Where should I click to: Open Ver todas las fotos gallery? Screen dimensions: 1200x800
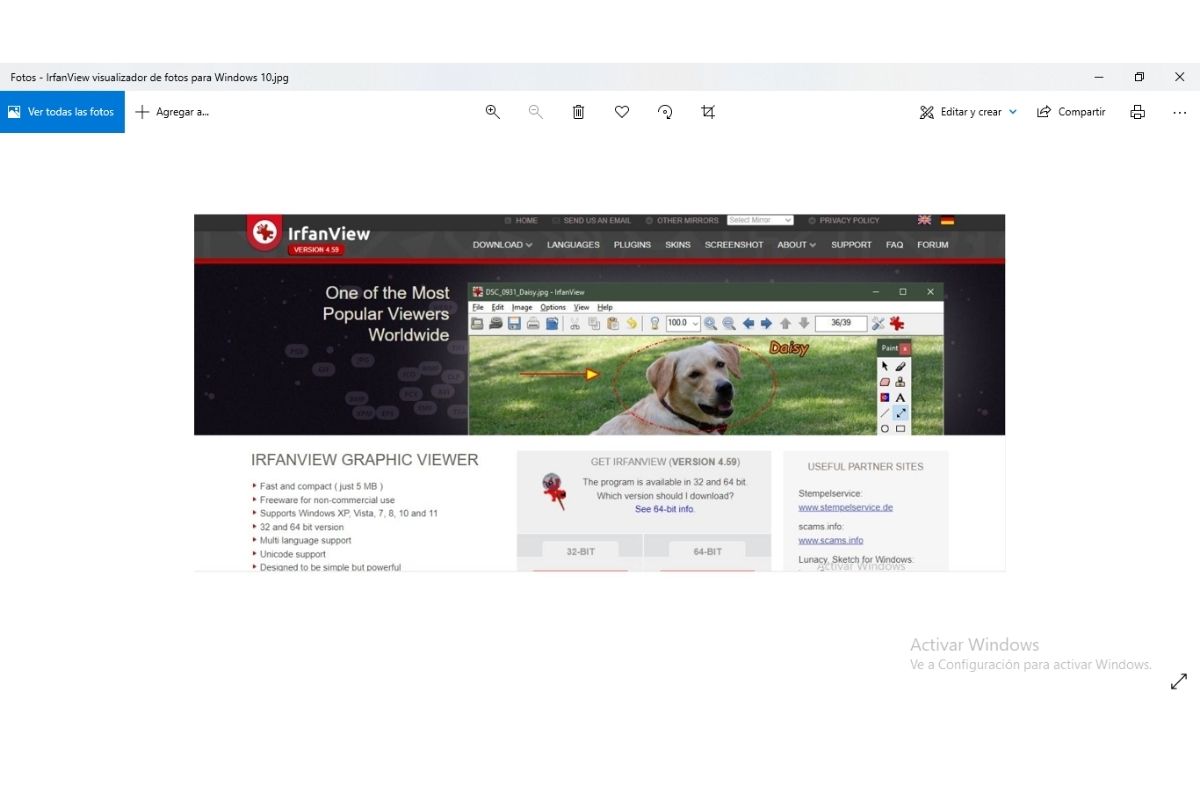tap(62, 112)
